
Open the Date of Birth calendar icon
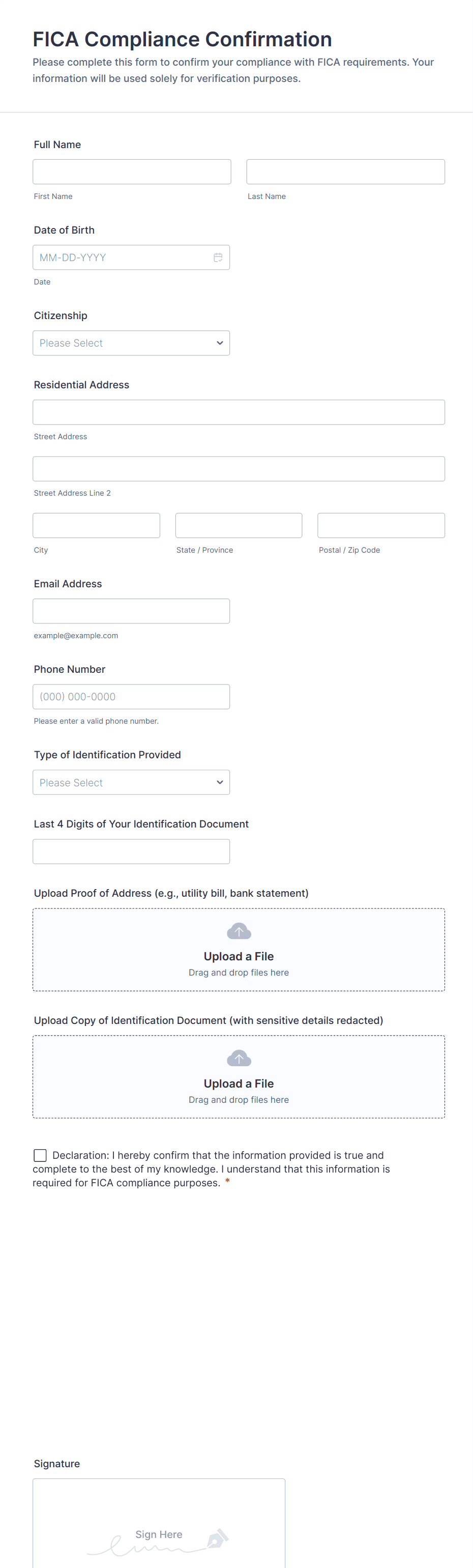218,258
